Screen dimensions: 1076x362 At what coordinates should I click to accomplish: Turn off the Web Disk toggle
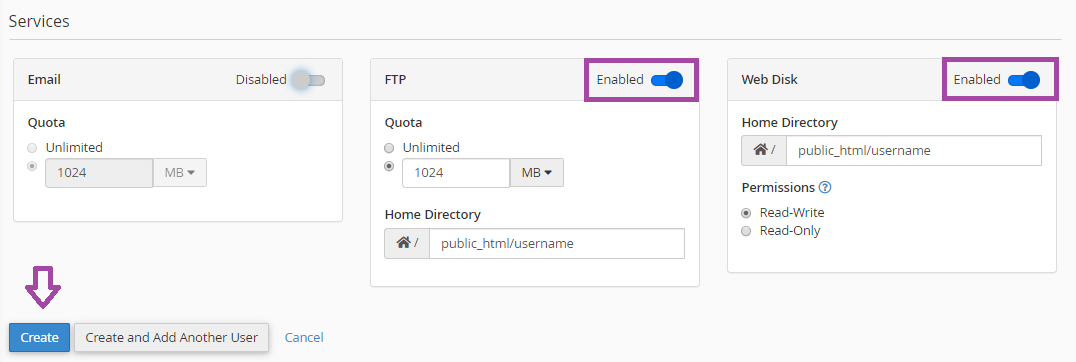click(1024, 80)
